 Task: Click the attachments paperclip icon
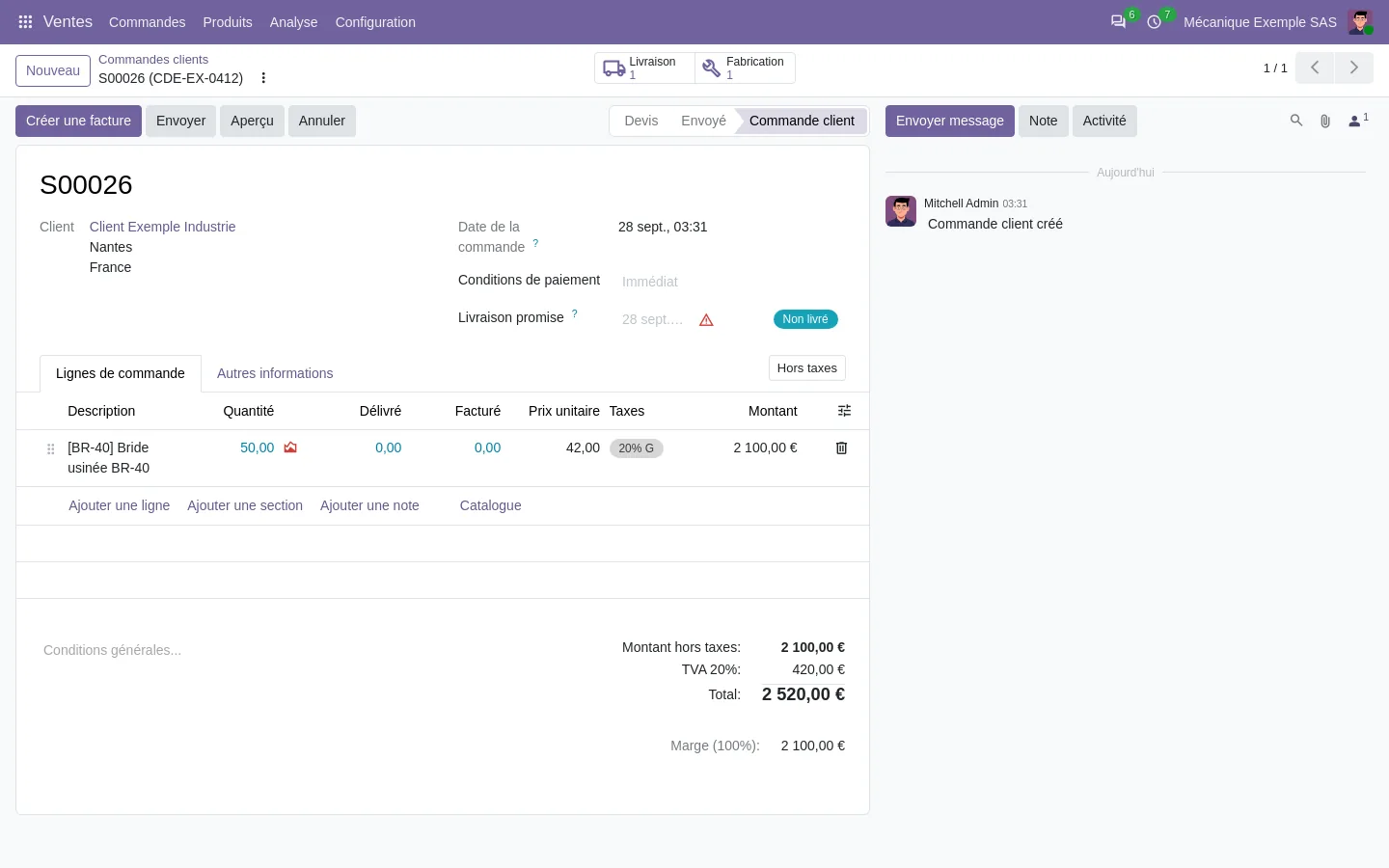[1325, 121]
